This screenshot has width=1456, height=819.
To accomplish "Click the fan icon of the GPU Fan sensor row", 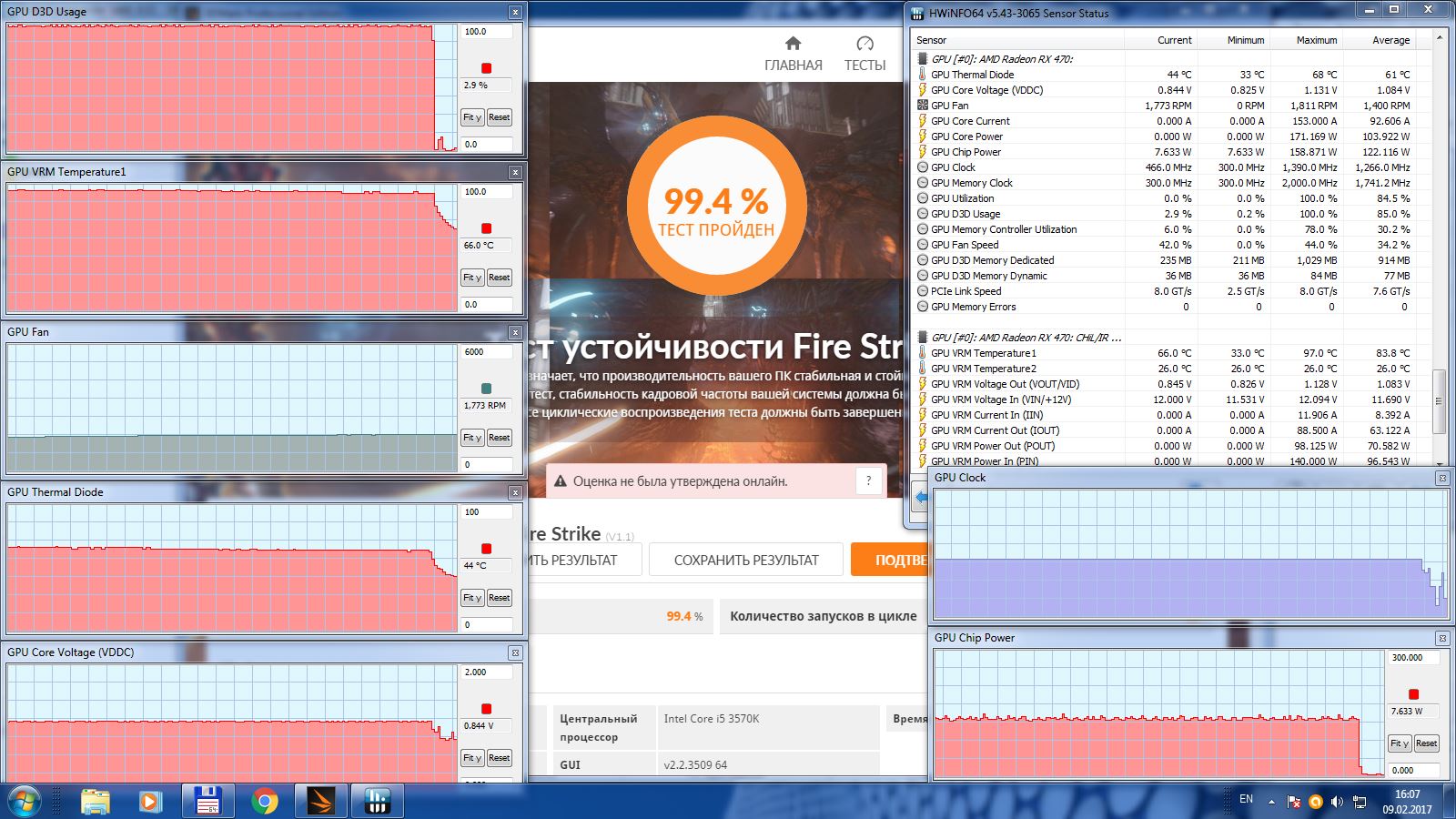I will (922, 106).
